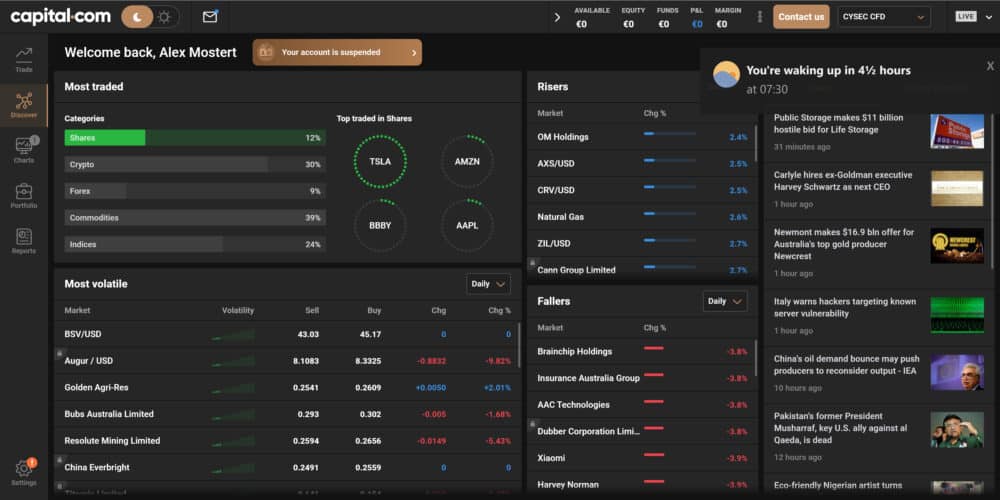
Task: Open Brainchip Holdings in Fallers
Action: coord(642,351)
